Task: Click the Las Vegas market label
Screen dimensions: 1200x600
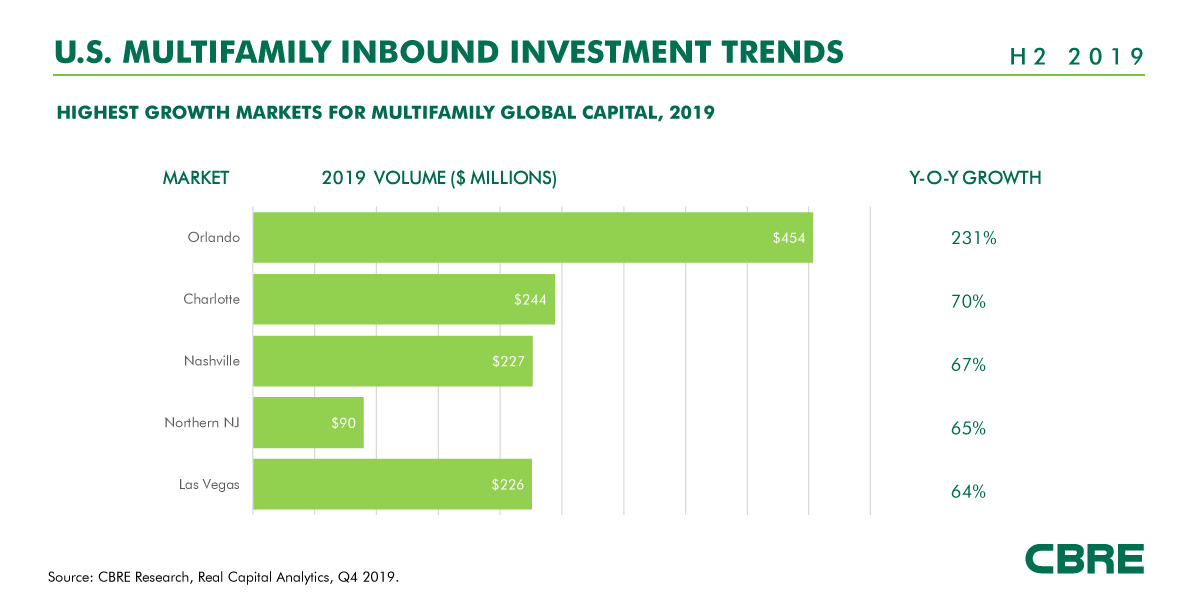Action: point(210,485)
